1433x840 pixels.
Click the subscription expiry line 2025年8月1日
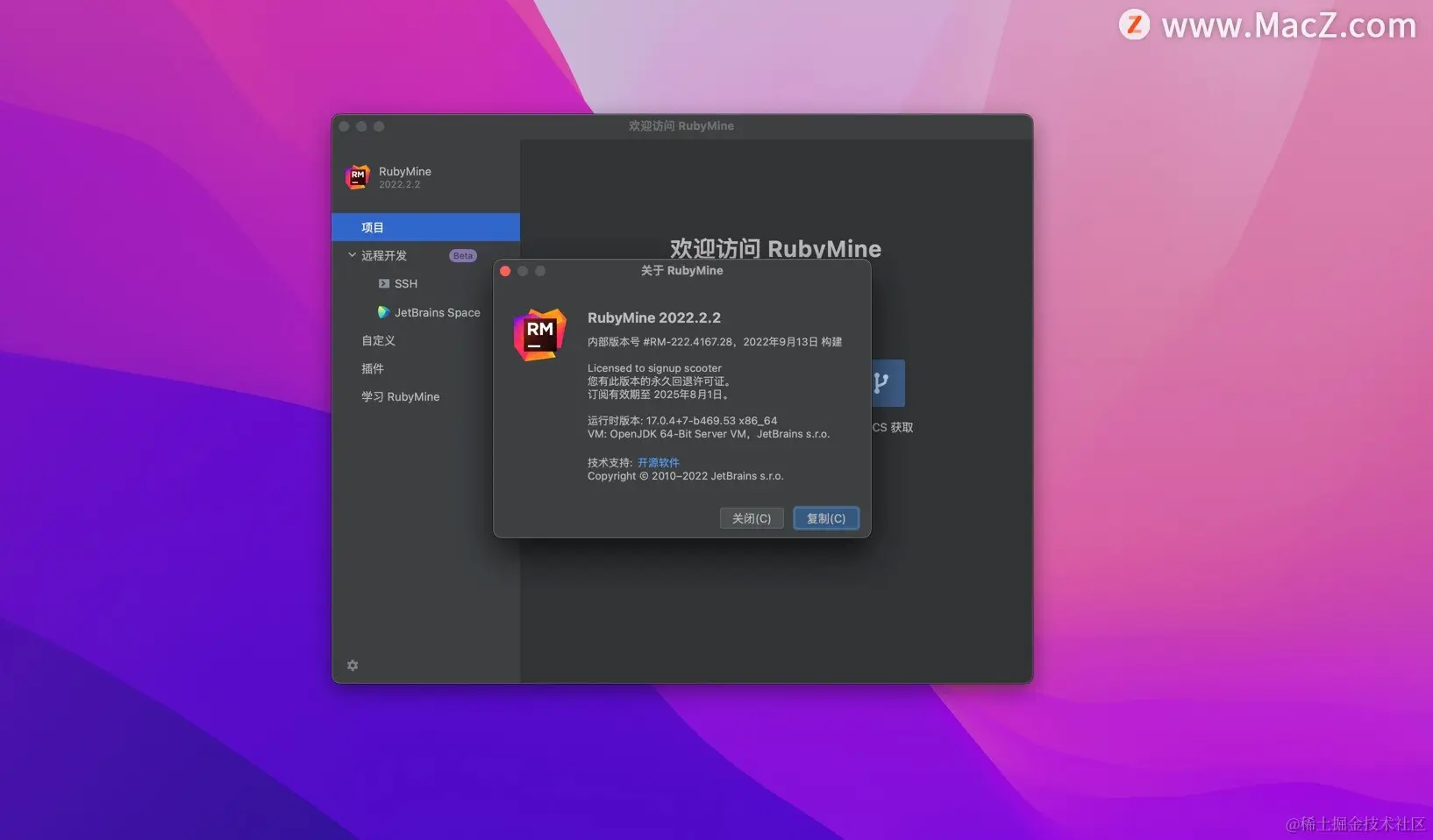659,395
